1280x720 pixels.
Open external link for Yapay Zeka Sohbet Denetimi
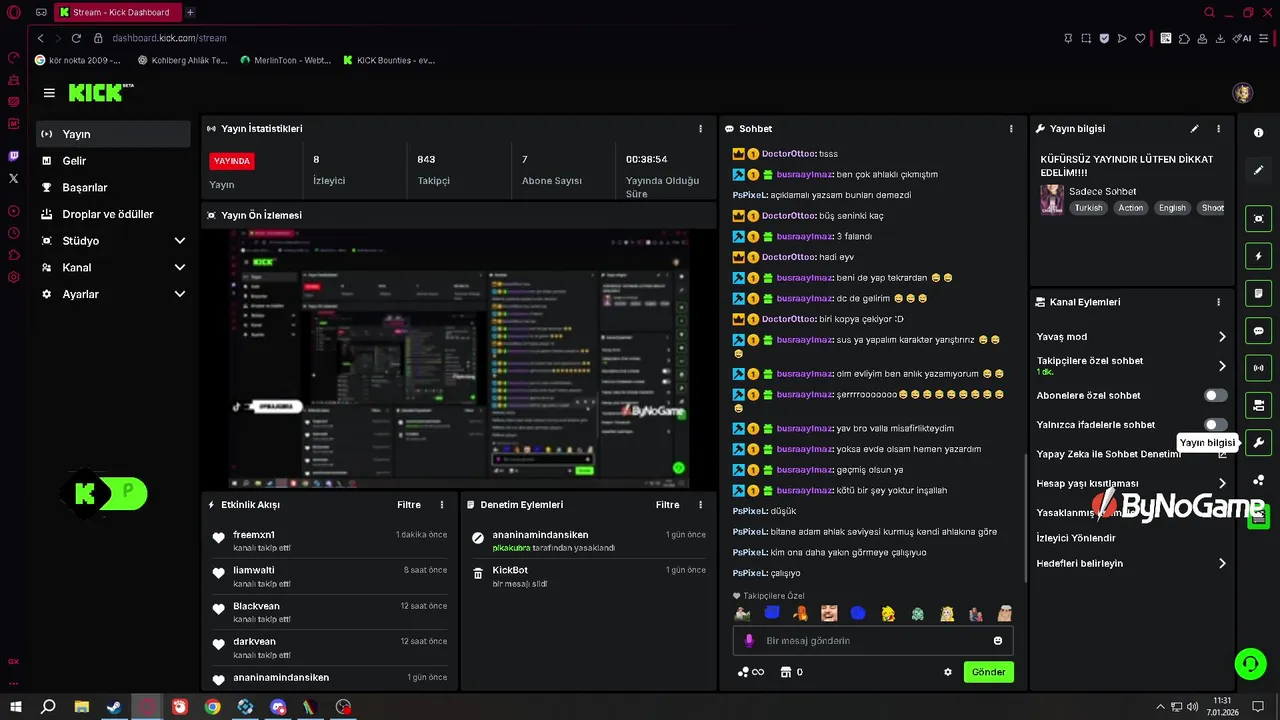click(x=1222, y=454)
